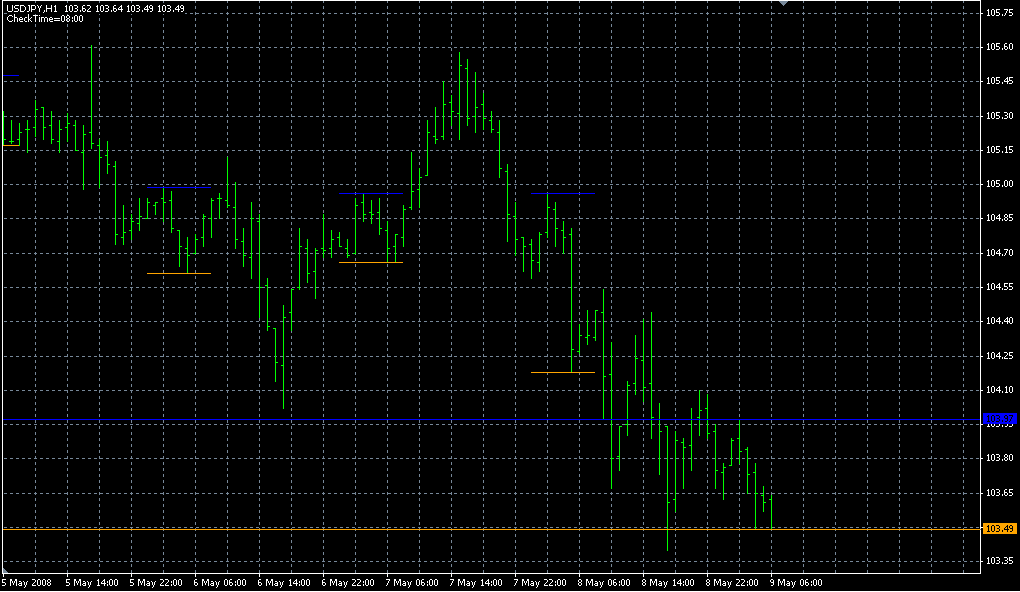This screenshot has width=1020, height=592.
Task: Click the '7 May 14:00' time label
Action: pos(476,583)
